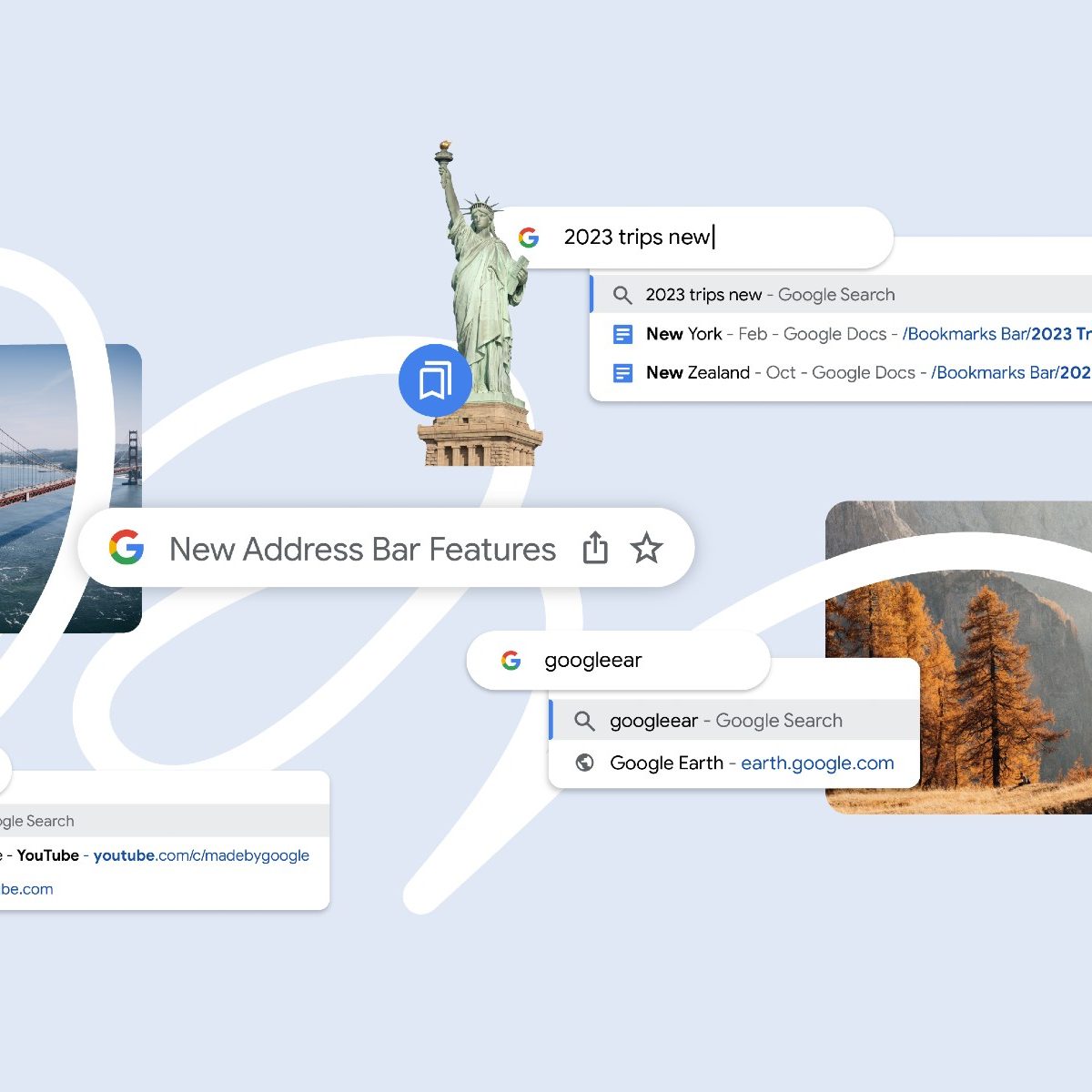This screenshot has height=1092, width=1092.
Task: Click the Google logo in '2023 trips new' bar
Action: pyautogui.click(x=529, y=238)
